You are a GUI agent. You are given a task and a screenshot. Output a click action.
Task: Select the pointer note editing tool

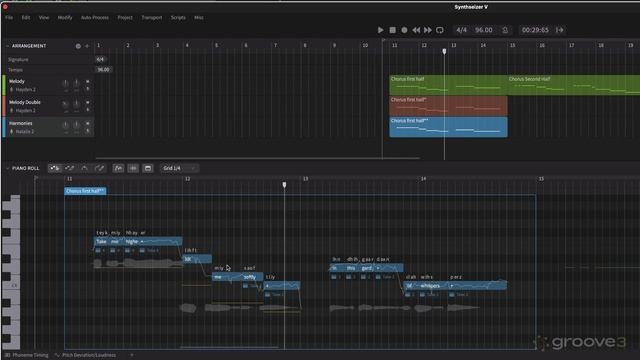[55, 168]
